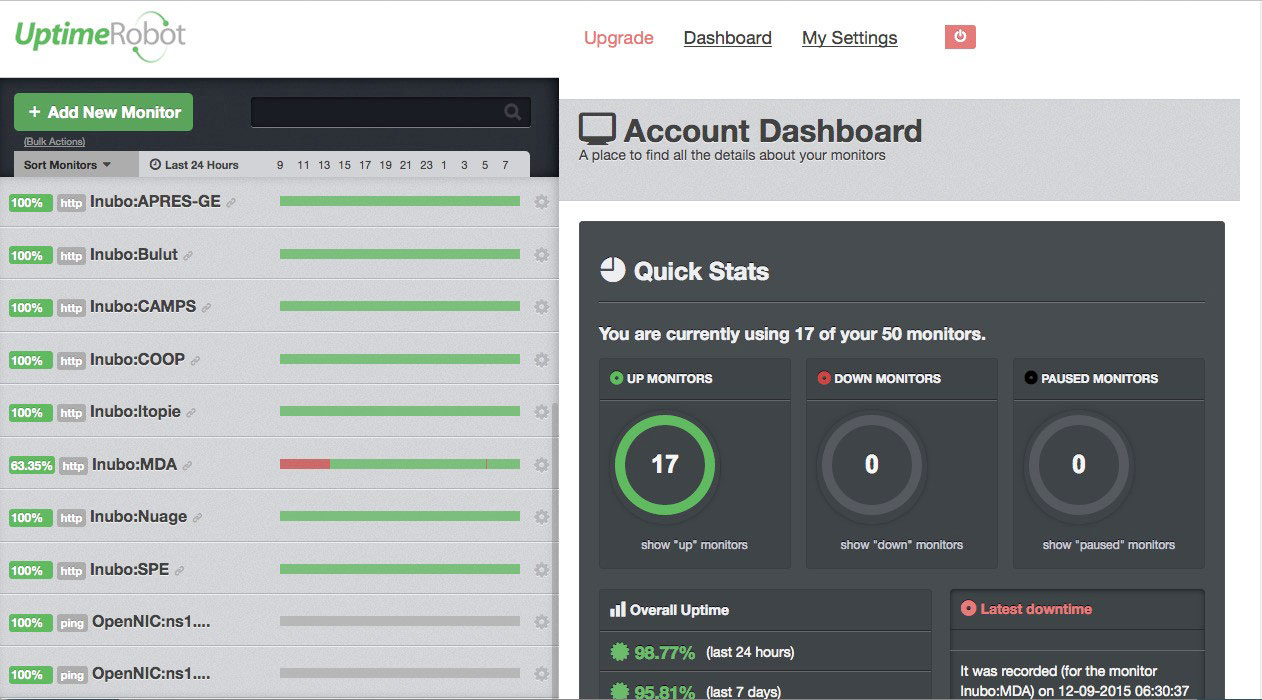Show "down" monitors link
Viewport: 1262px width, 700px height.
pos(901,545)
